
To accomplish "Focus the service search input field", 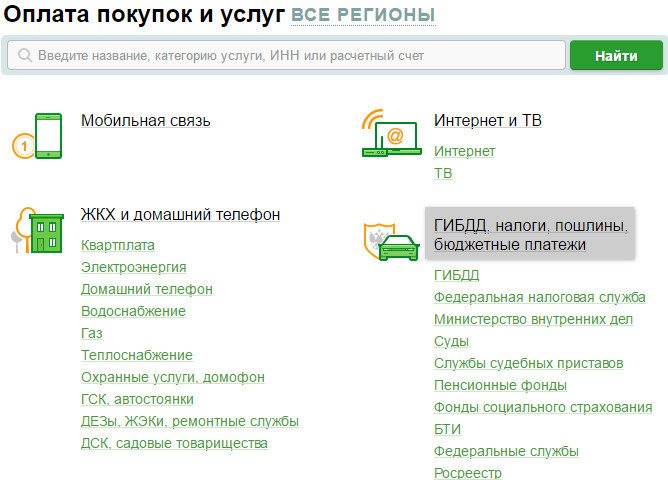I will click(x=286, y=55).
